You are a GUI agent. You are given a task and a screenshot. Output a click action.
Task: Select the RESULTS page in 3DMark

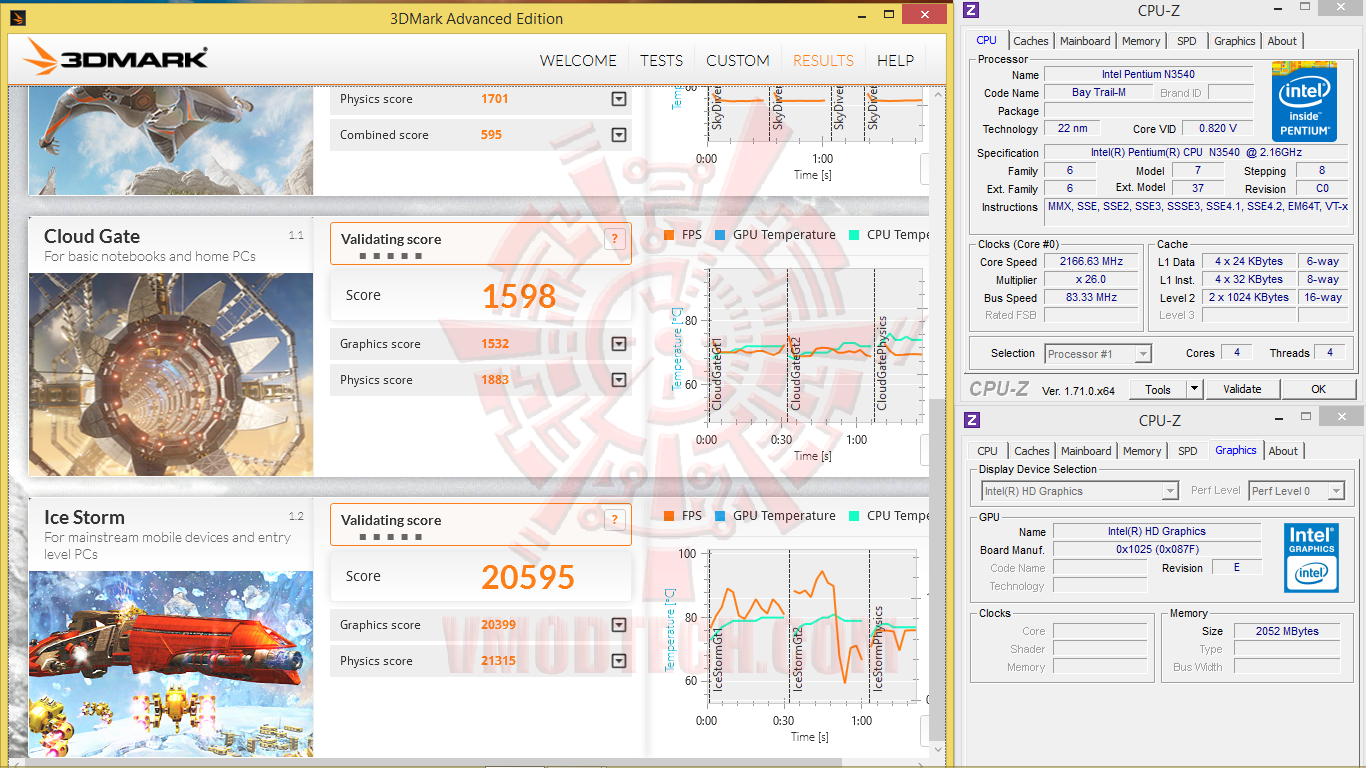coord(823,60)
